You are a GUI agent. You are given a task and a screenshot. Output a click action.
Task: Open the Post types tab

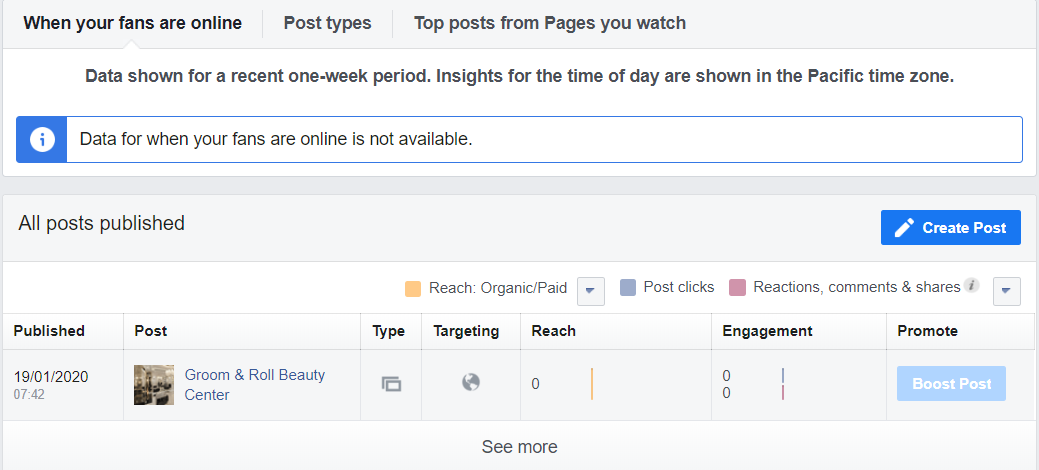(x=327, y=23)
